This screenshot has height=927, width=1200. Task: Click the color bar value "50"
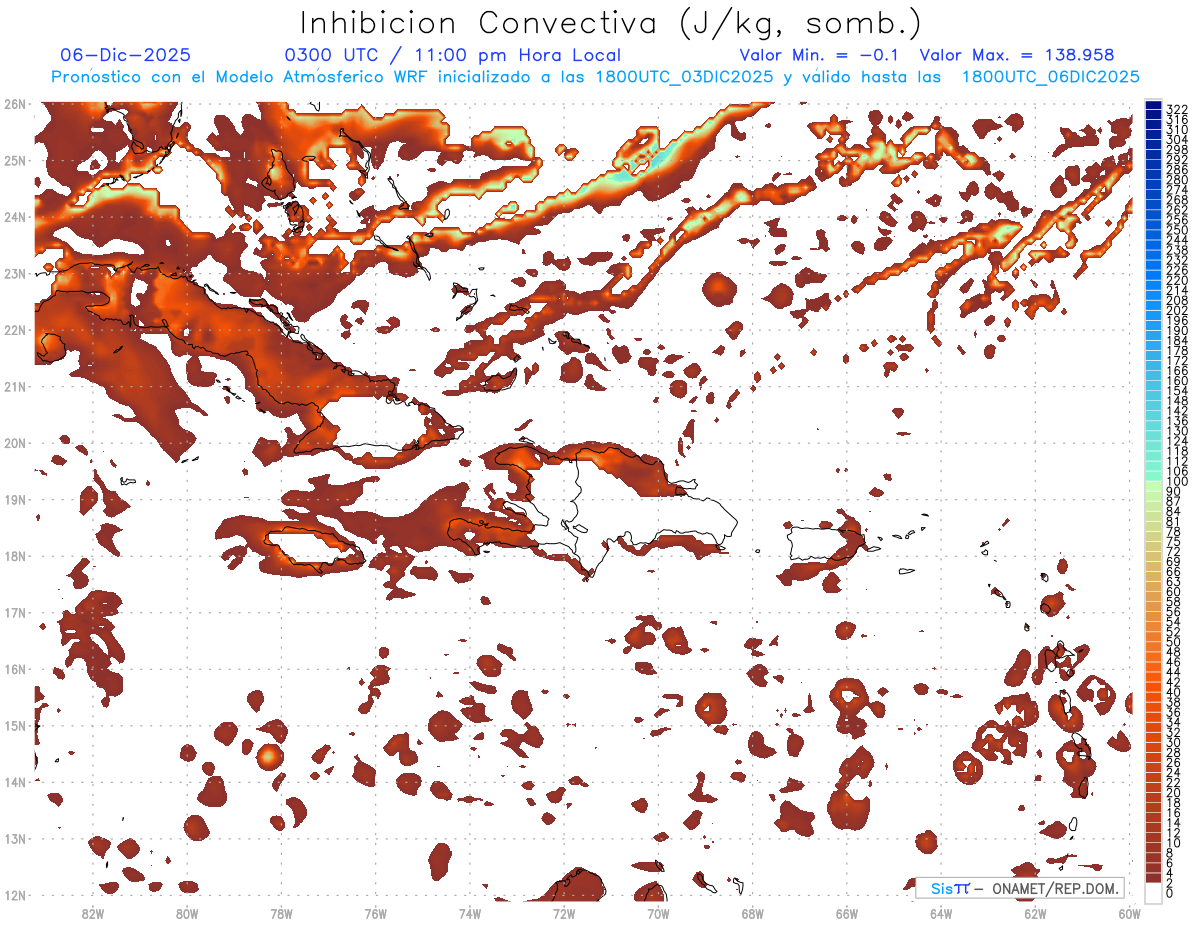(x=1173, y=642)
